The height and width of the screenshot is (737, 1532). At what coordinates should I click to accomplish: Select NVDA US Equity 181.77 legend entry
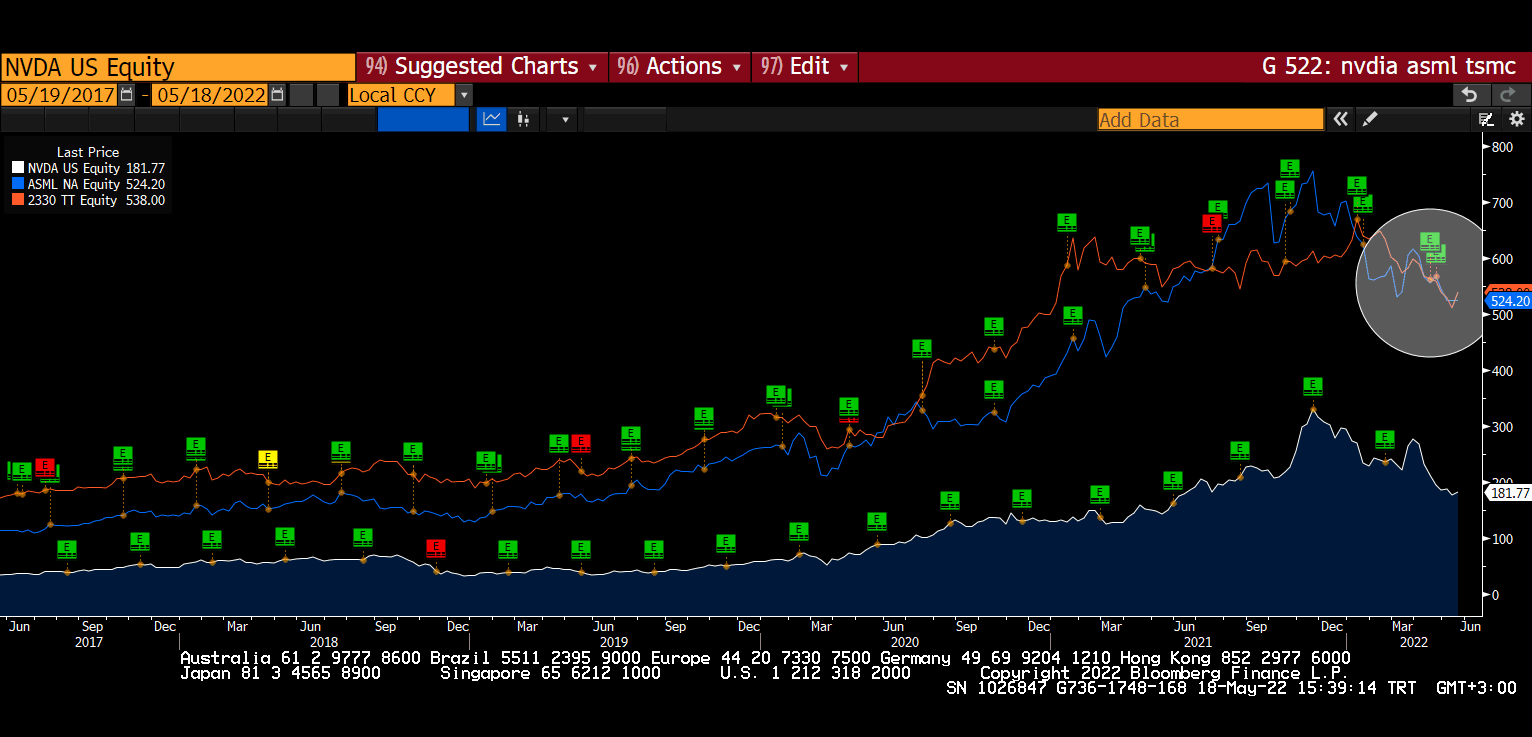coord(89,169)
